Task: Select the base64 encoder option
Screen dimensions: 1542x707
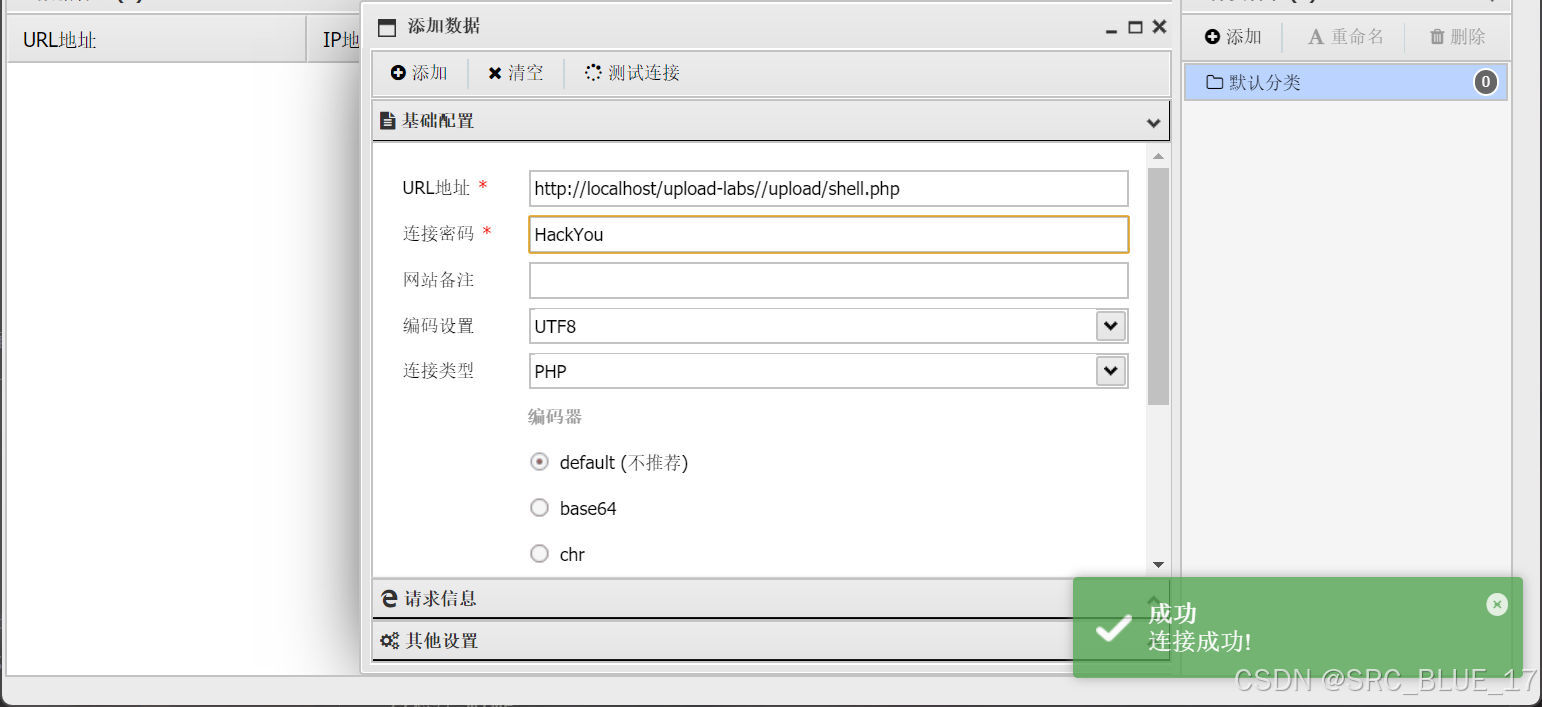Action: click(x=539, y=508)
